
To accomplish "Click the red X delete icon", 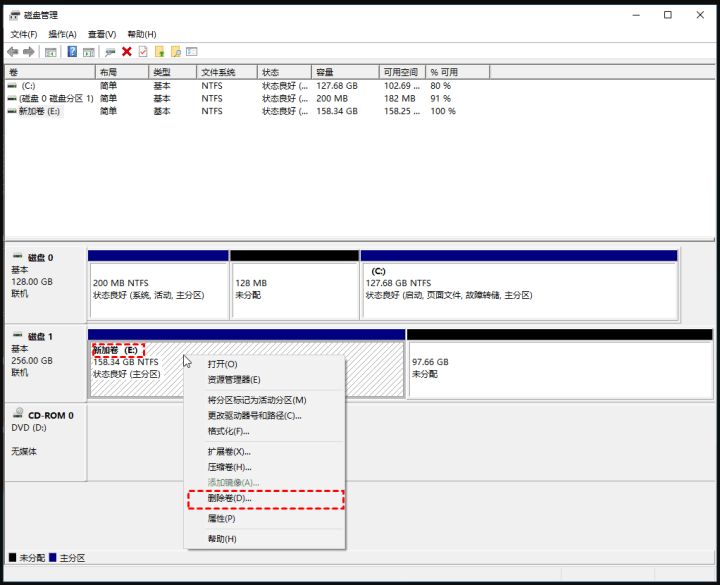I will pyautogui.click(x=126, y=52).
